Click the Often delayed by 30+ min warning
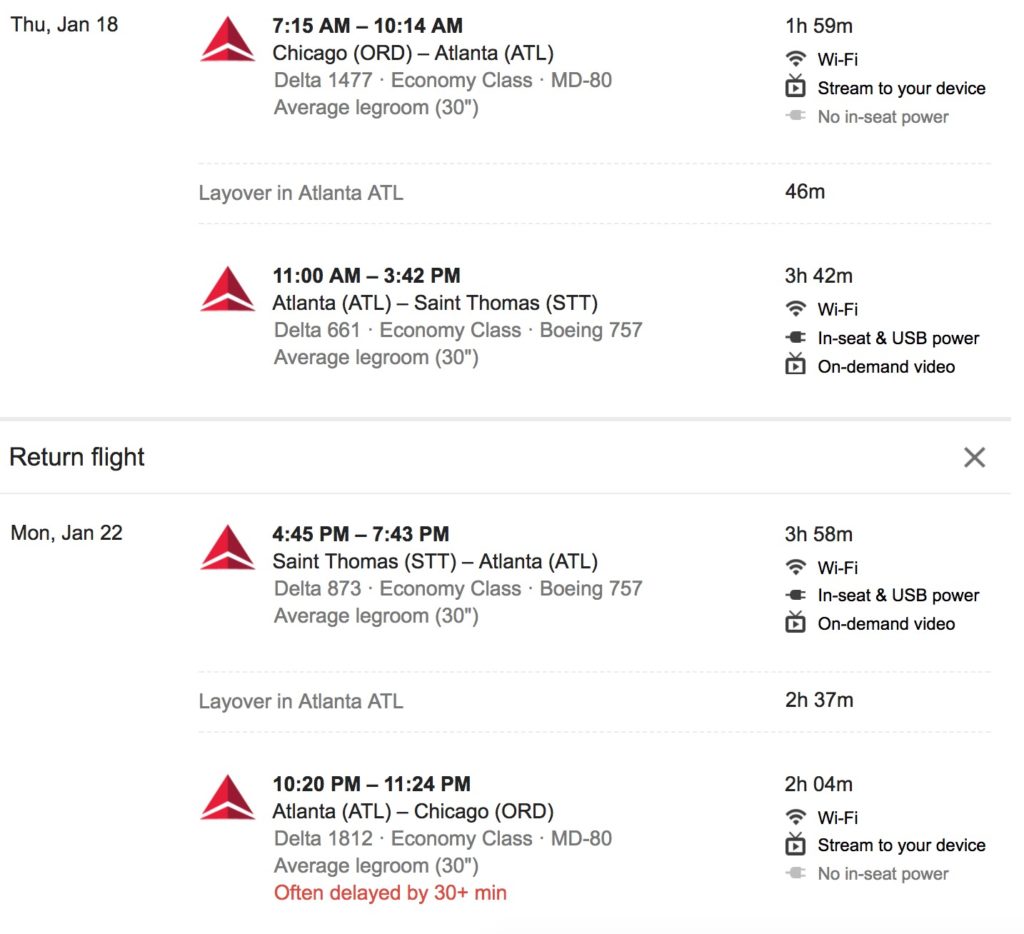Screen dimensions: 1024x934 (390, 893)
